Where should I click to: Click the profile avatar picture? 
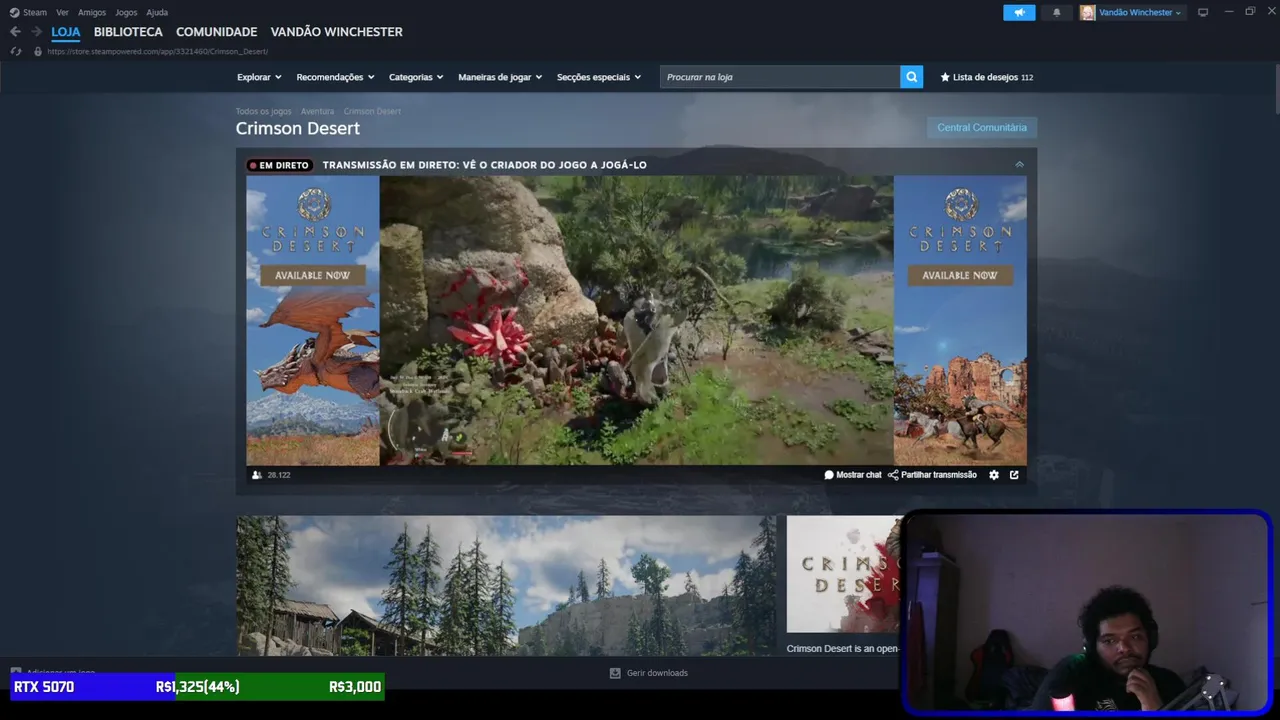pyautogui.click(x=1087, y=12)
